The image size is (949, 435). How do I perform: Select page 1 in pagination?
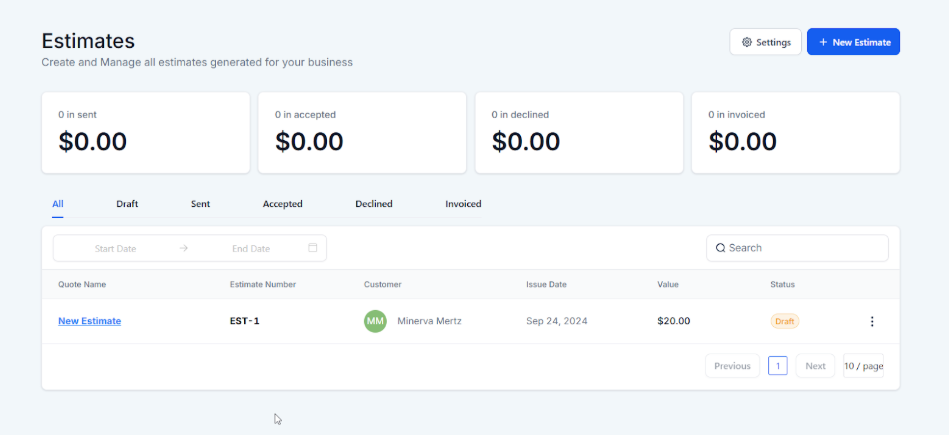tap(777, 366)
